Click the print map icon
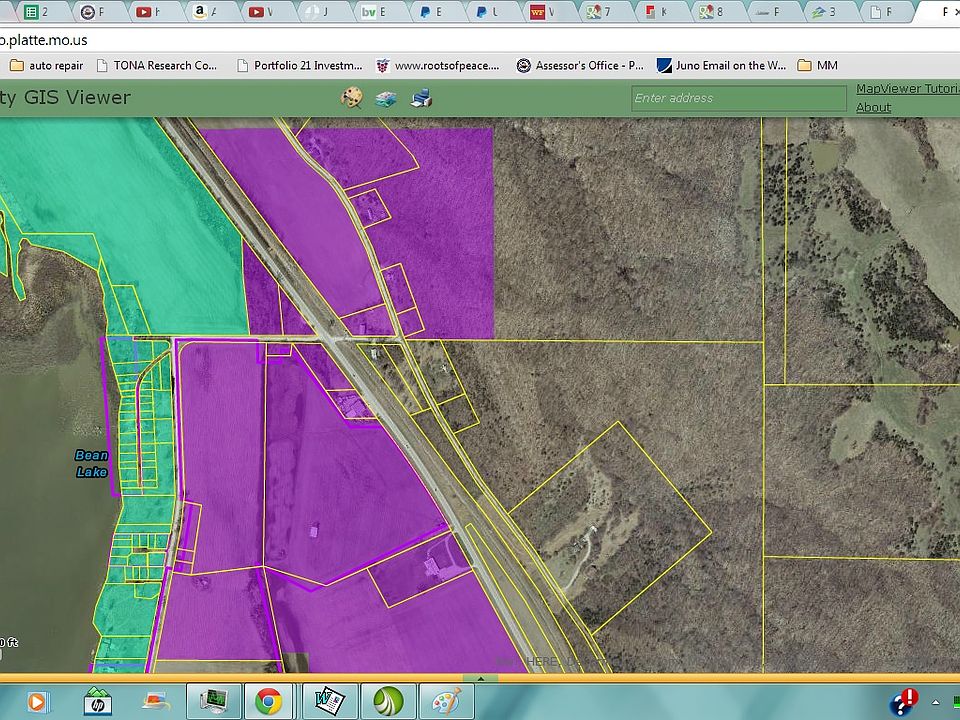 (422, 98)
